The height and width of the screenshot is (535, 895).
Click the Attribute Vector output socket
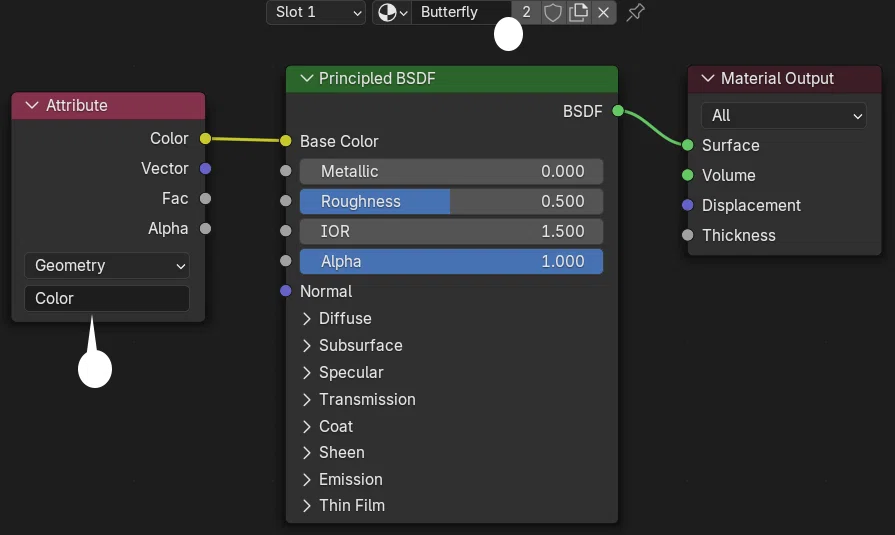point(205,168)
